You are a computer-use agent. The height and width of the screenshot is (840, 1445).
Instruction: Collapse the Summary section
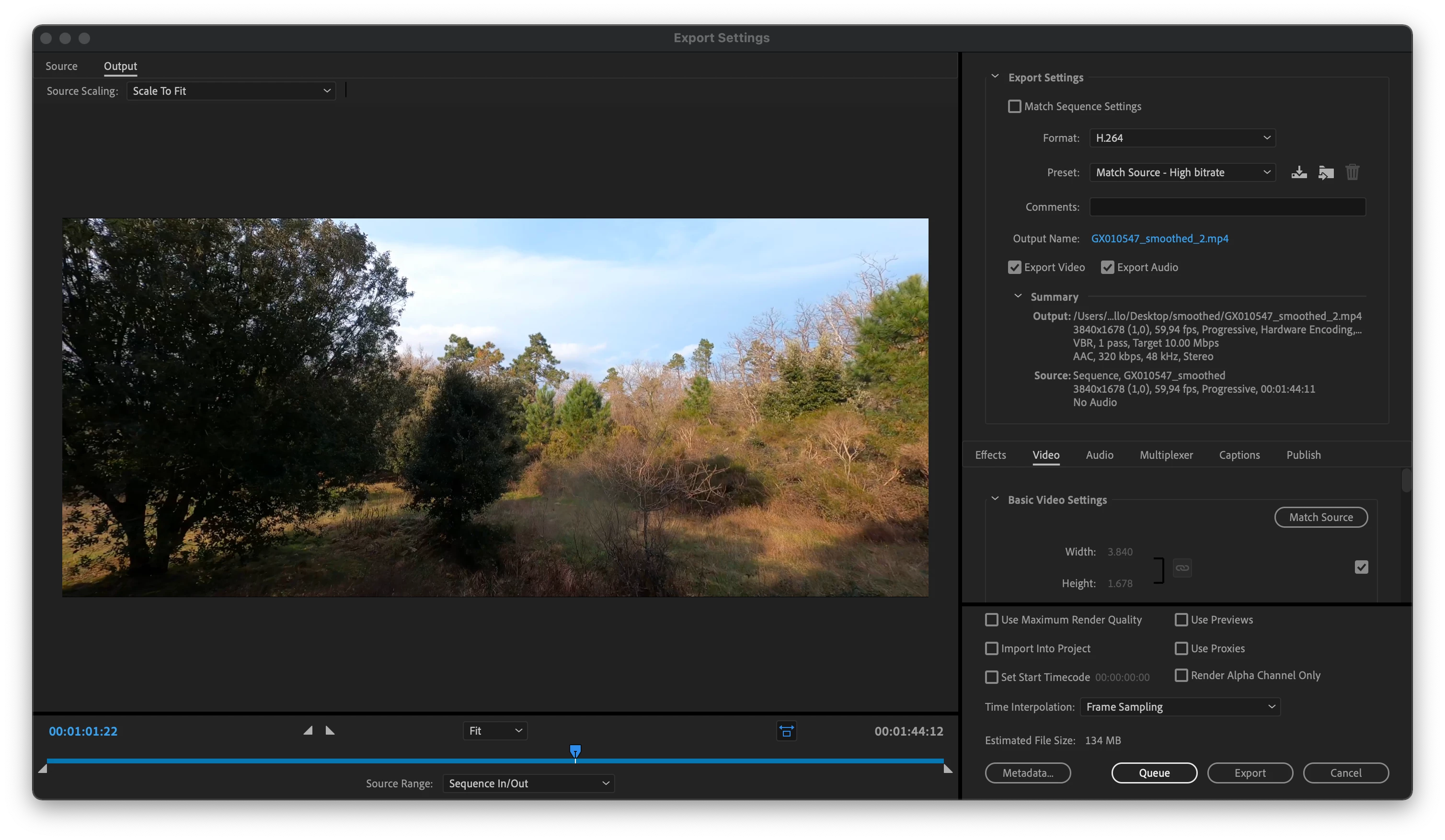point(1018,296)
